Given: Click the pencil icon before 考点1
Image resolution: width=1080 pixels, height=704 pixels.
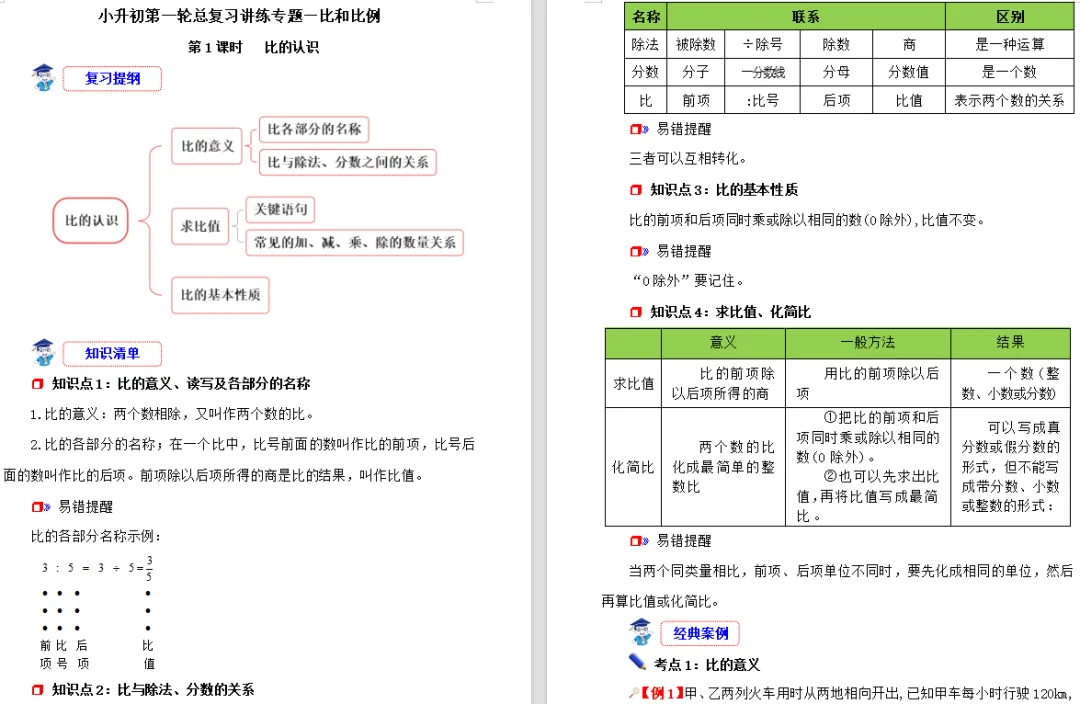Looking at the screenshot, I should [638, 663].
